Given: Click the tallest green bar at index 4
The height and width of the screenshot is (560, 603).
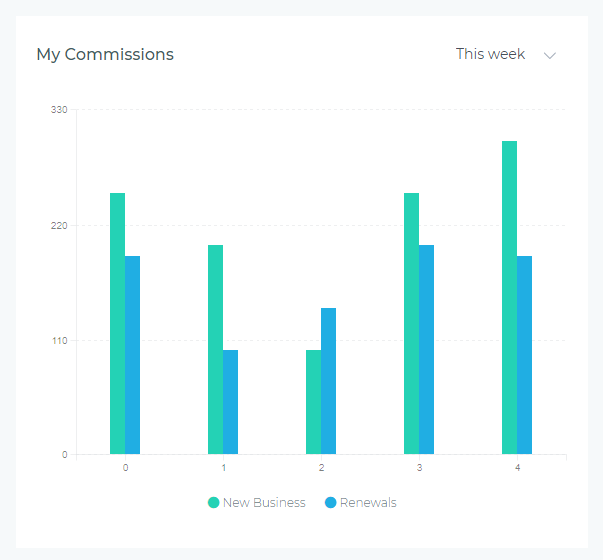Looking at the screenshot, I should 509,297.
